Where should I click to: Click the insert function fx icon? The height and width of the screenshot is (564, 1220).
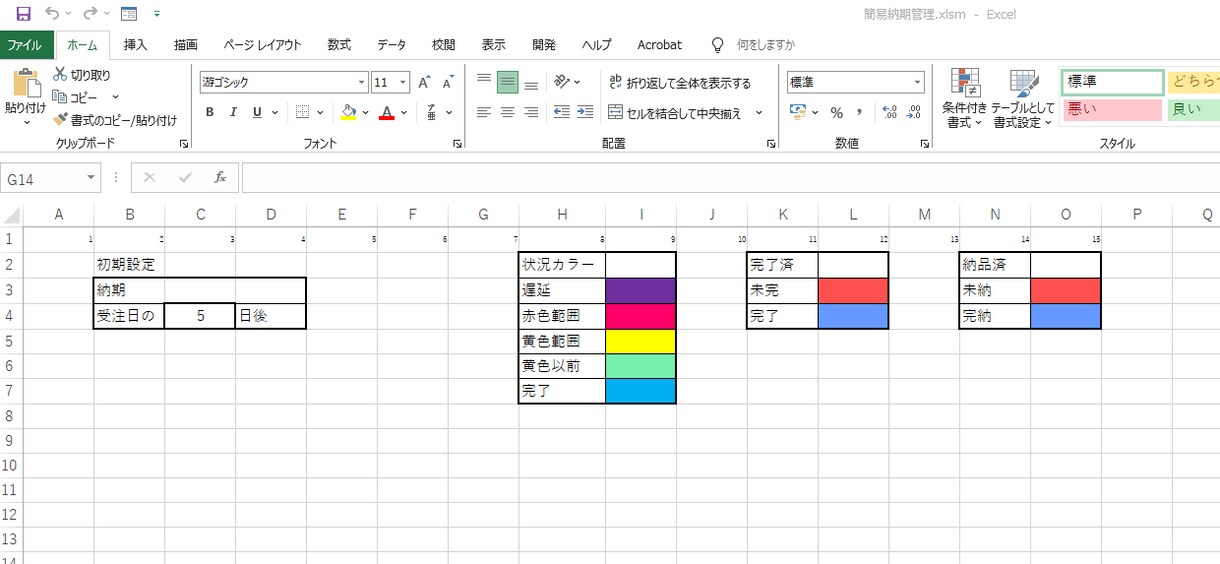pos(220,178)
